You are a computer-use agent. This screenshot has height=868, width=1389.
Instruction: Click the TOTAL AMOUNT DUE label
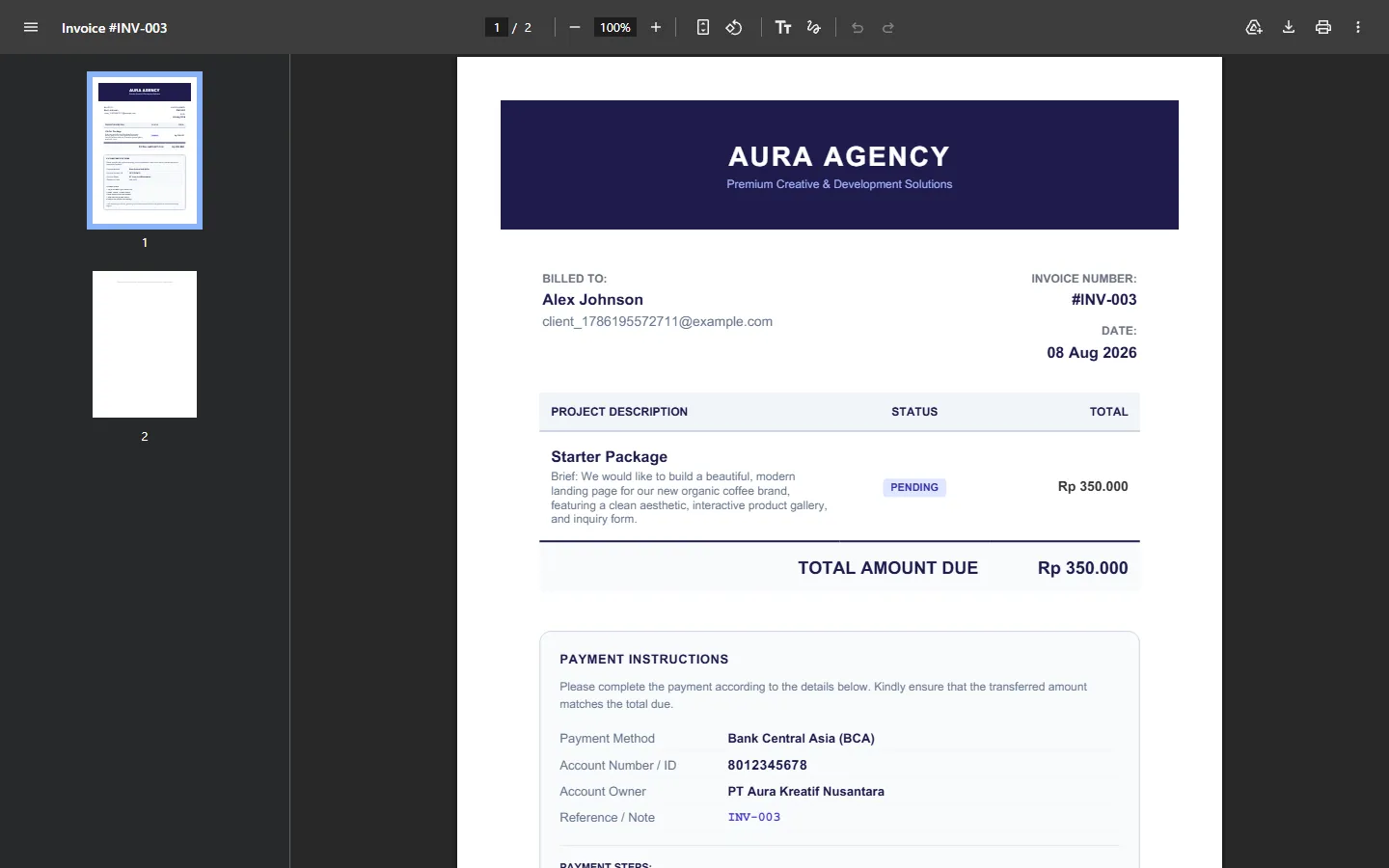(887, 568)
